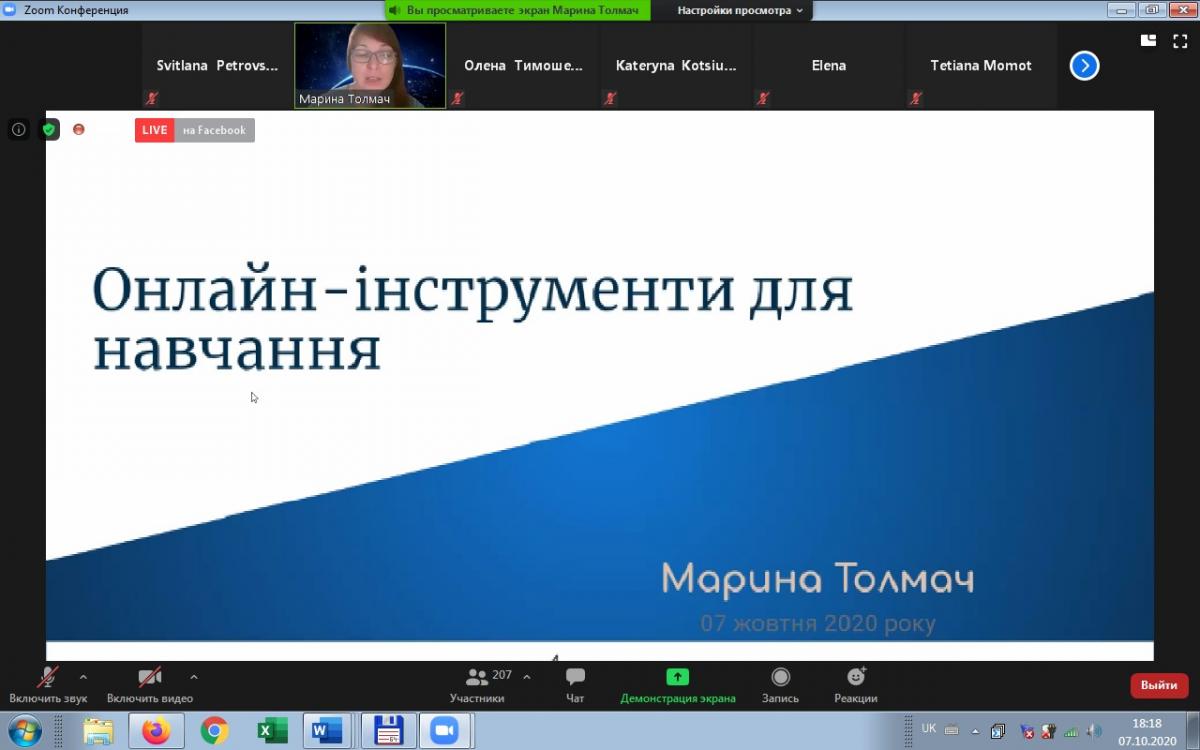Select Олена Тимоше participant tile
This screenshot has height=750, width=1200.
tap(523, 66)
